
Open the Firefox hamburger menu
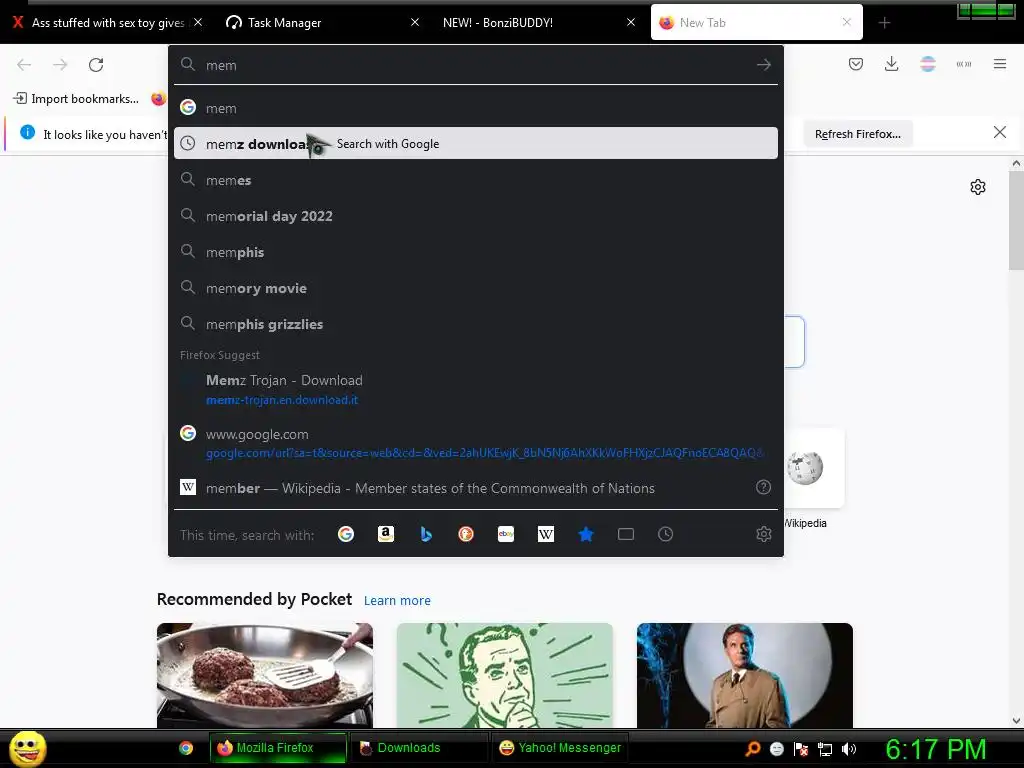click(x=999, y=64)
